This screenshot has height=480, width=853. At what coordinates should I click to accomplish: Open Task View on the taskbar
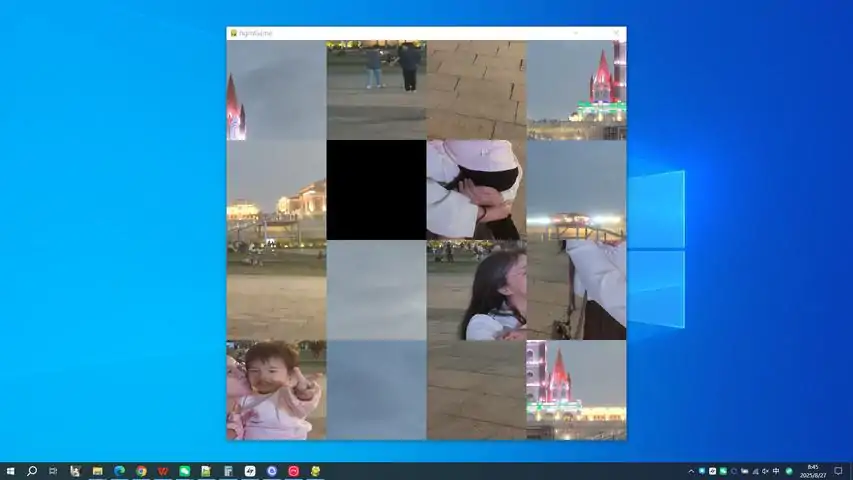pyautogui.click(x=53, y=470)
